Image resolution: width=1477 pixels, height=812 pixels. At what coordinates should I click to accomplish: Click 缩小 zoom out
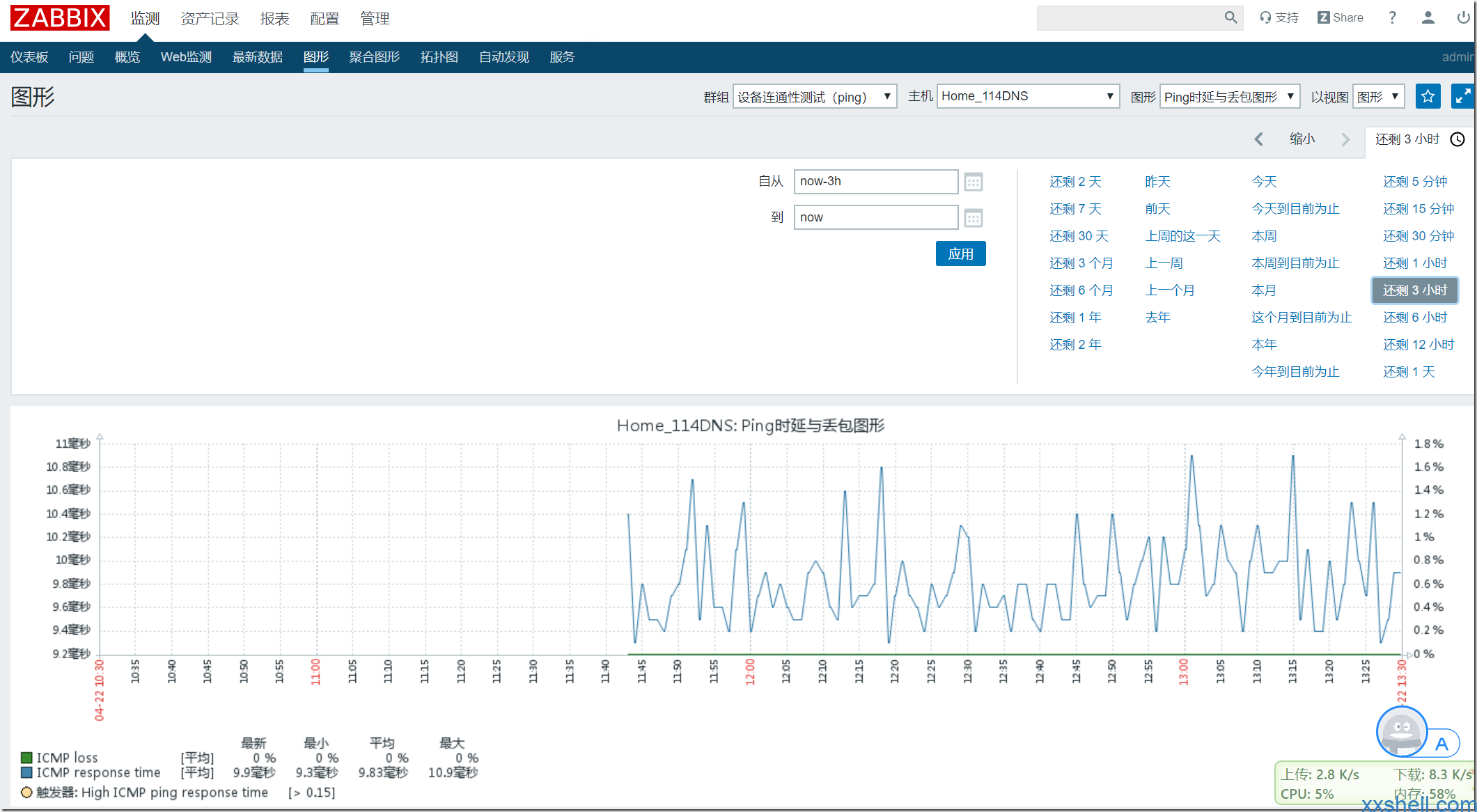pos(1302,139)
